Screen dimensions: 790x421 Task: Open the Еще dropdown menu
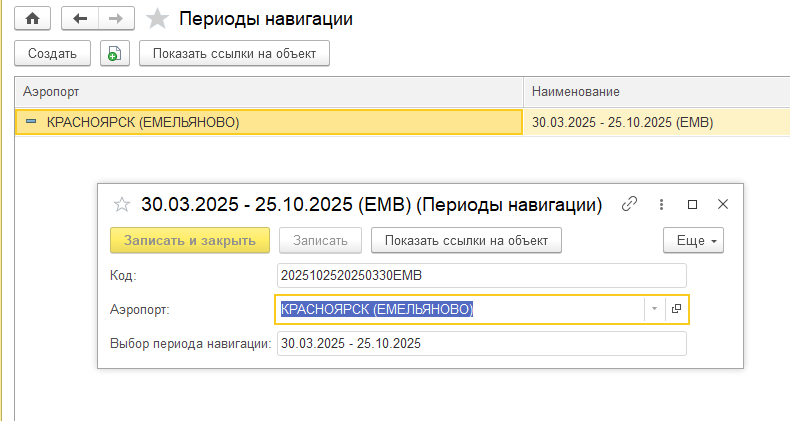pos(693,240)
